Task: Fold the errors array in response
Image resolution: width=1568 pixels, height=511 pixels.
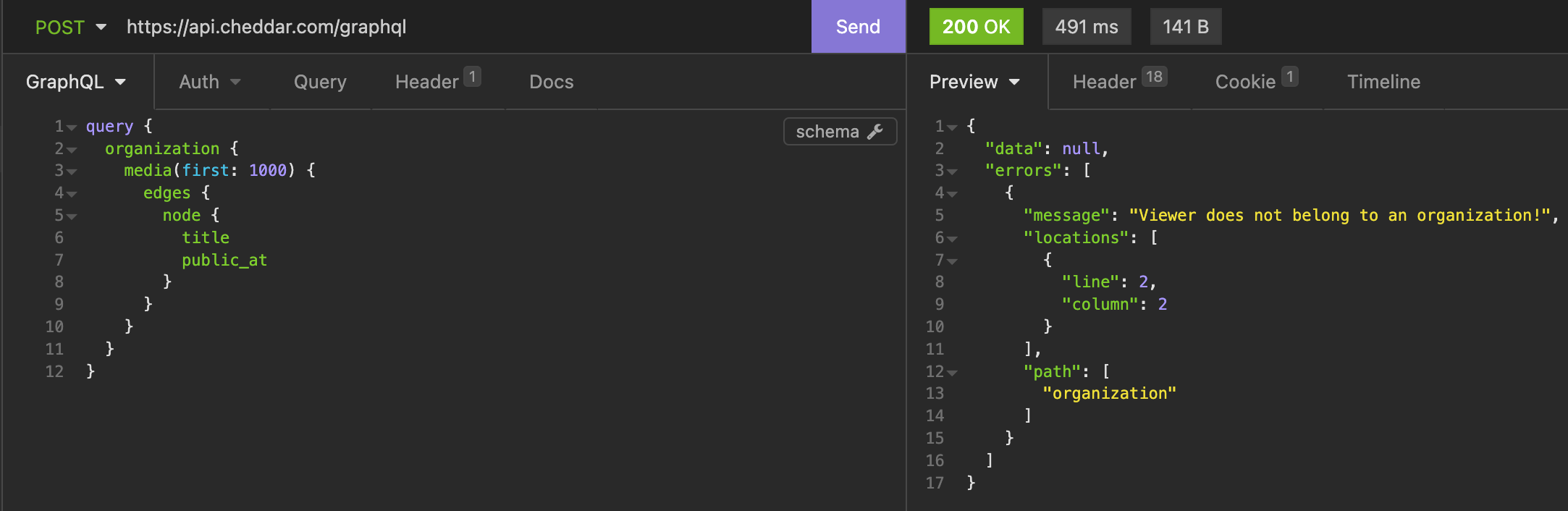Action: coord(952,172)
